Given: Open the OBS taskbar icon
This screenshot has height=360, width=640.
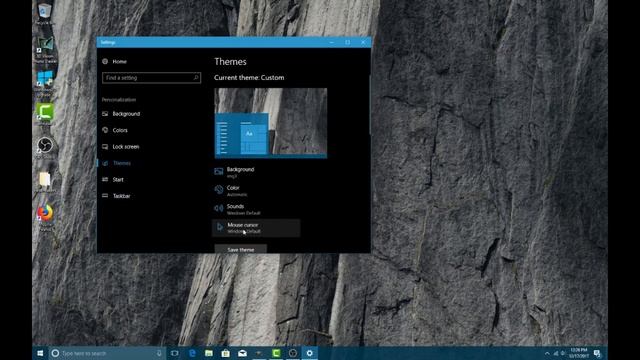Looking at the screenshot, I should (x=293, y=353).
